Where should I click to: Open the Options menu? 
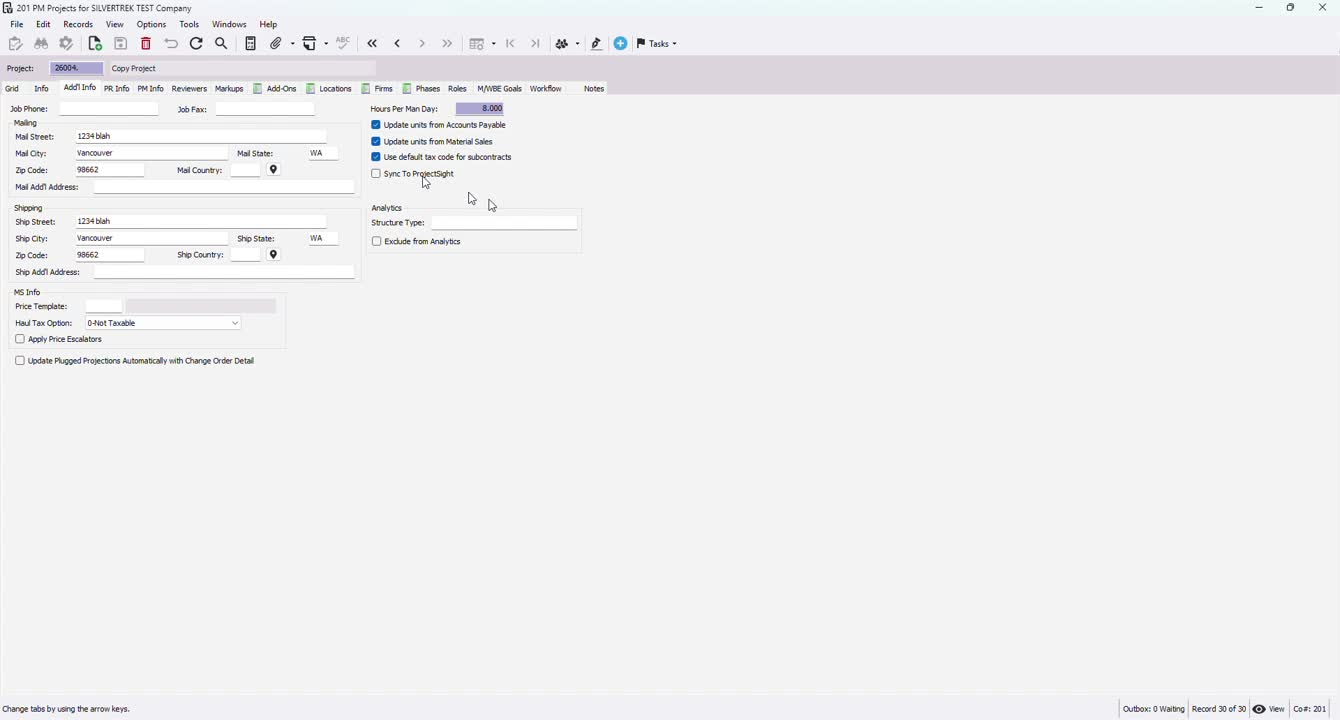[x=152, y=25]
